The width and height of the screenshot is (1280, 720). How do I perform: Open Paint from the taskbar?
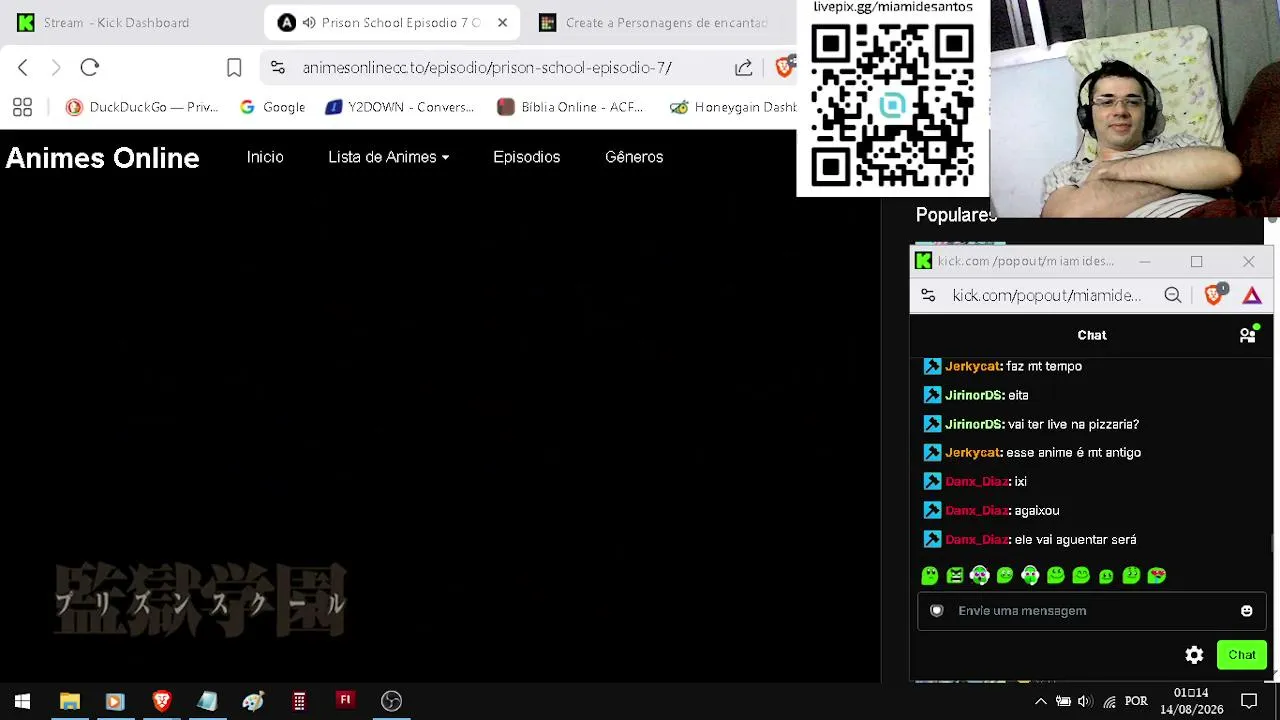tap(253, 701)
